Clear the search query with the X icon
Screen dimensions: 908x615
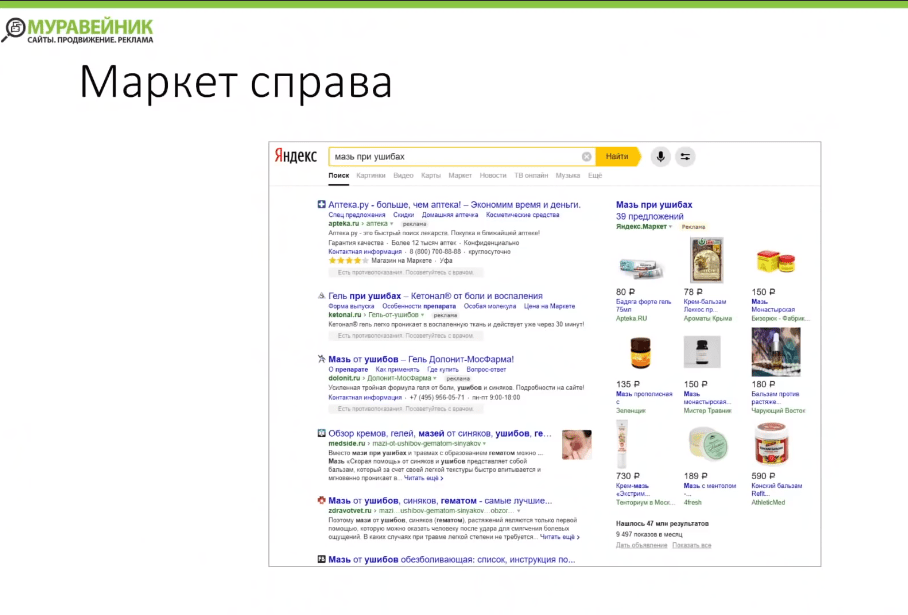coord(587,156)
